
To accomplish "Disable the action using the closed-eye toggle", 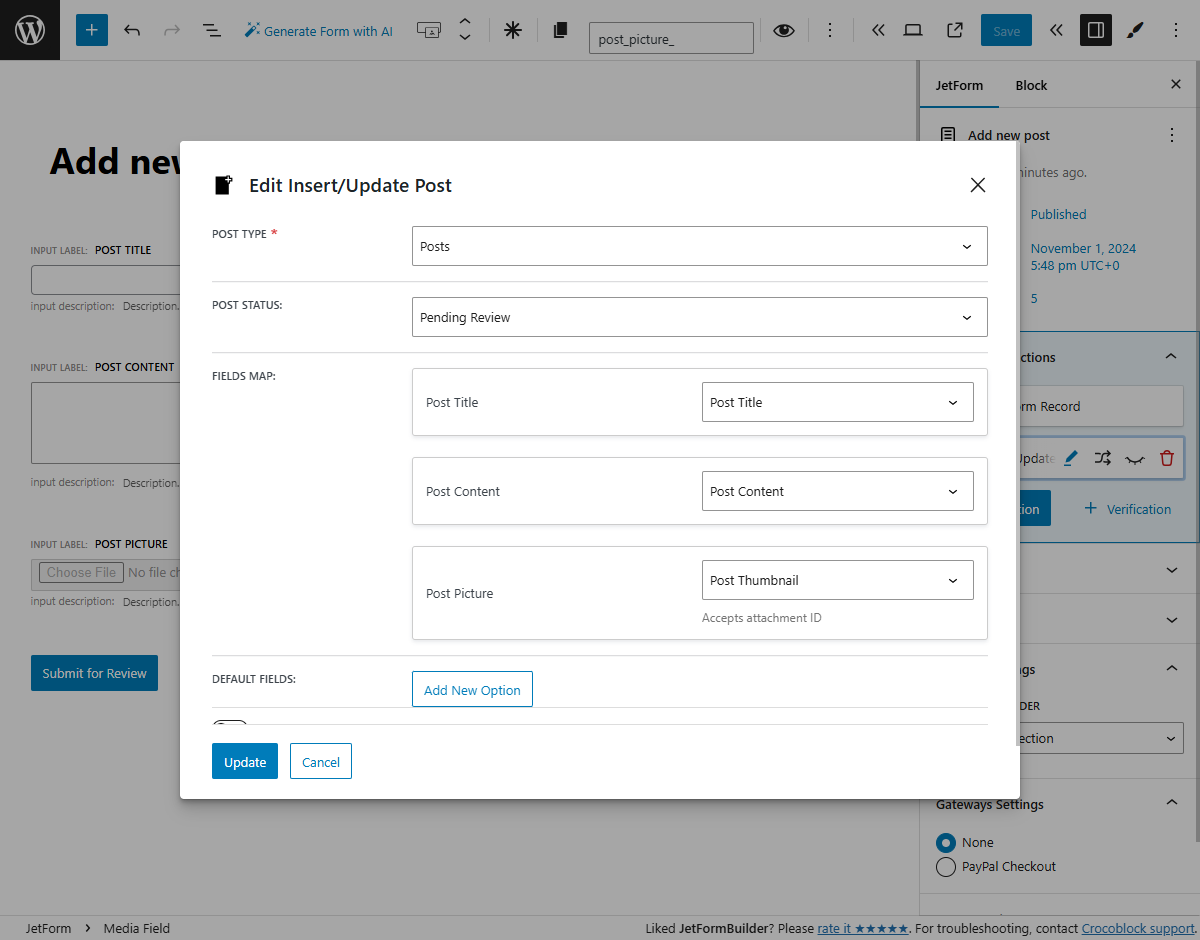I will coord(1135,458).
